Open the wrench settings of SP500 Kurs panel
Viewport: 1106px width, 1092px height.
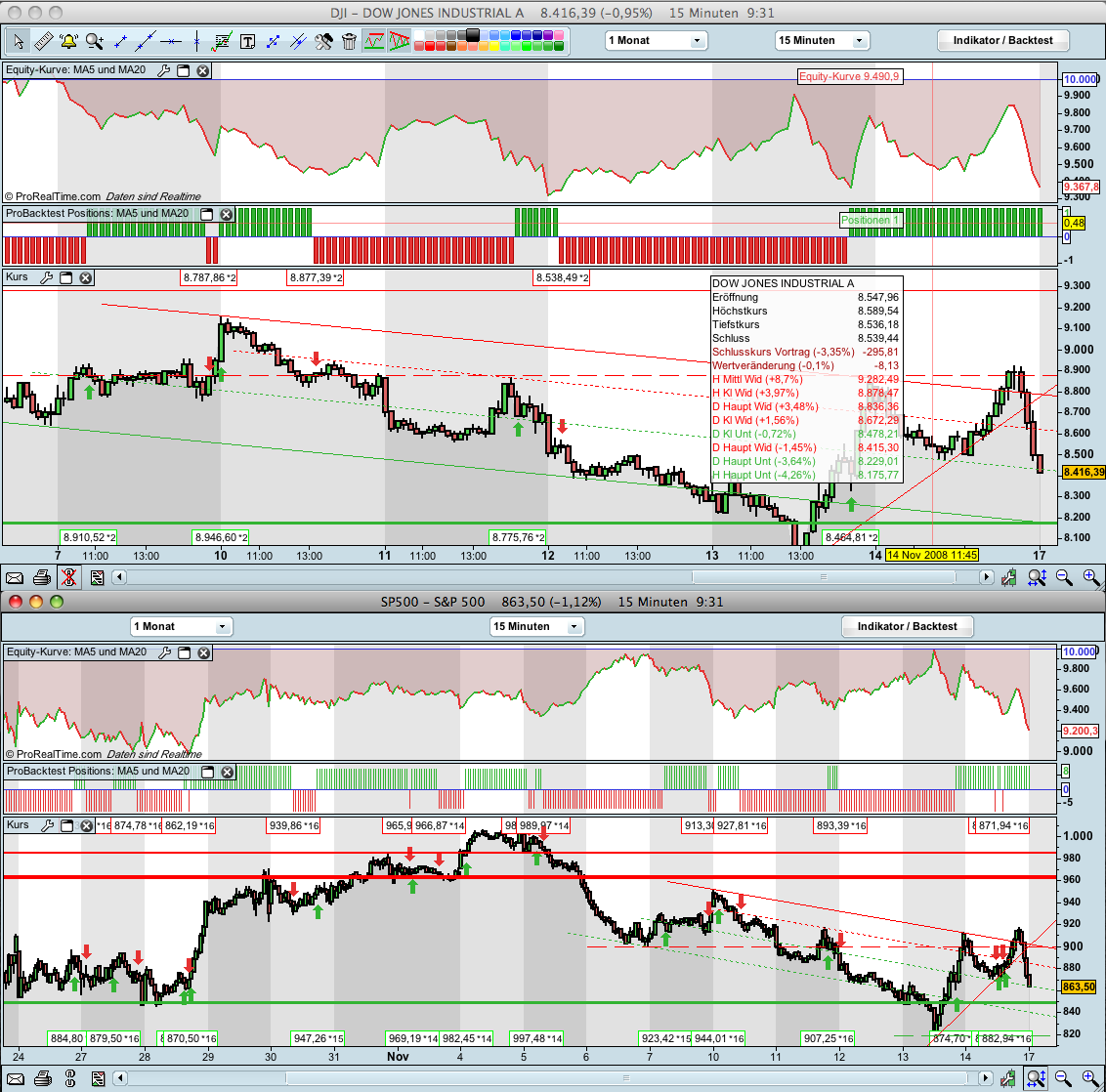(x=47, y=825)
